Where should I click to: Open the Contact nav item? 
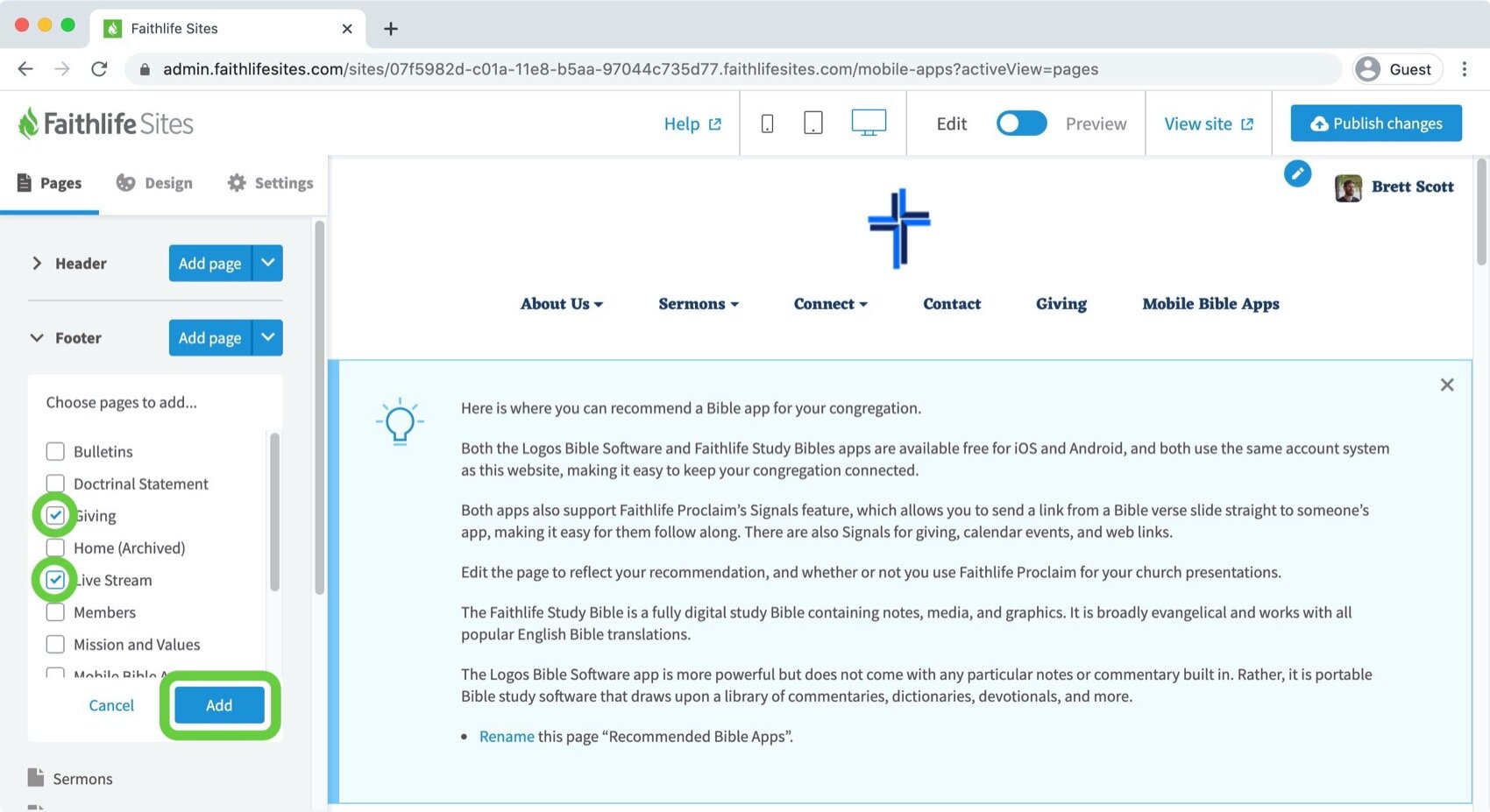coord(952,304)
